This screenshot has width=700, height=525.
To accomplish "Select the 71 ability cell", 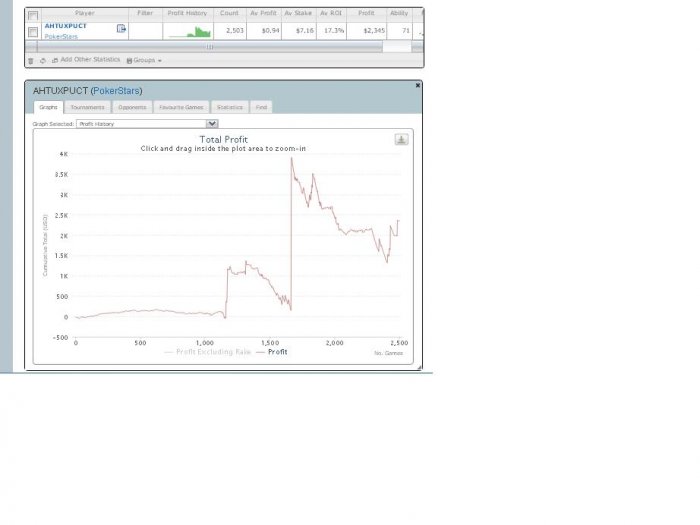I will (399, 31).
